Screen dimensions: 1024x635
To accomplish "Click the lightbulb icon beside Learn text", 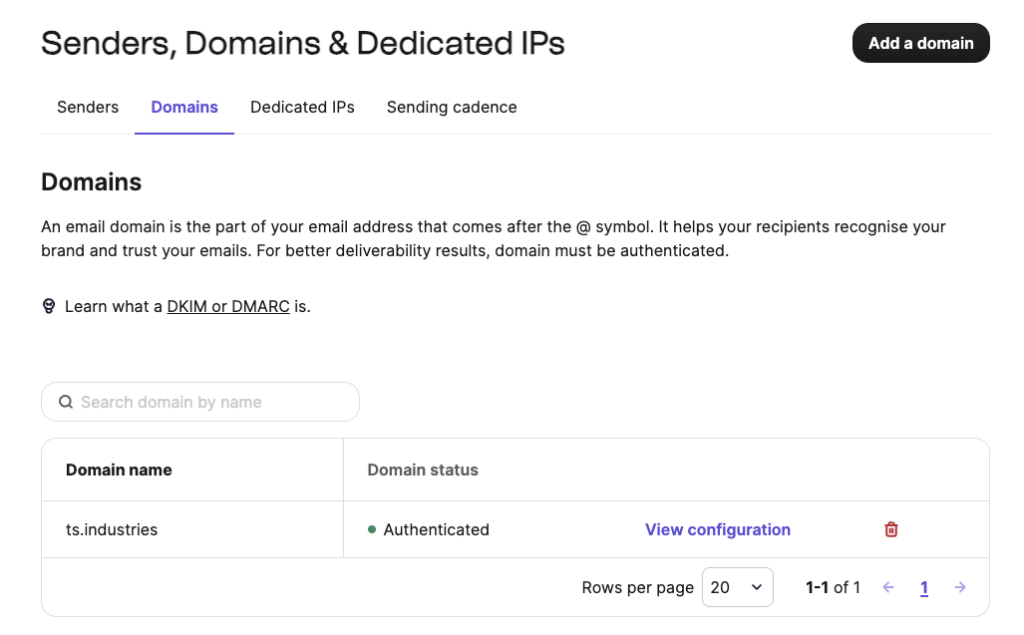I will pos(49,306).
